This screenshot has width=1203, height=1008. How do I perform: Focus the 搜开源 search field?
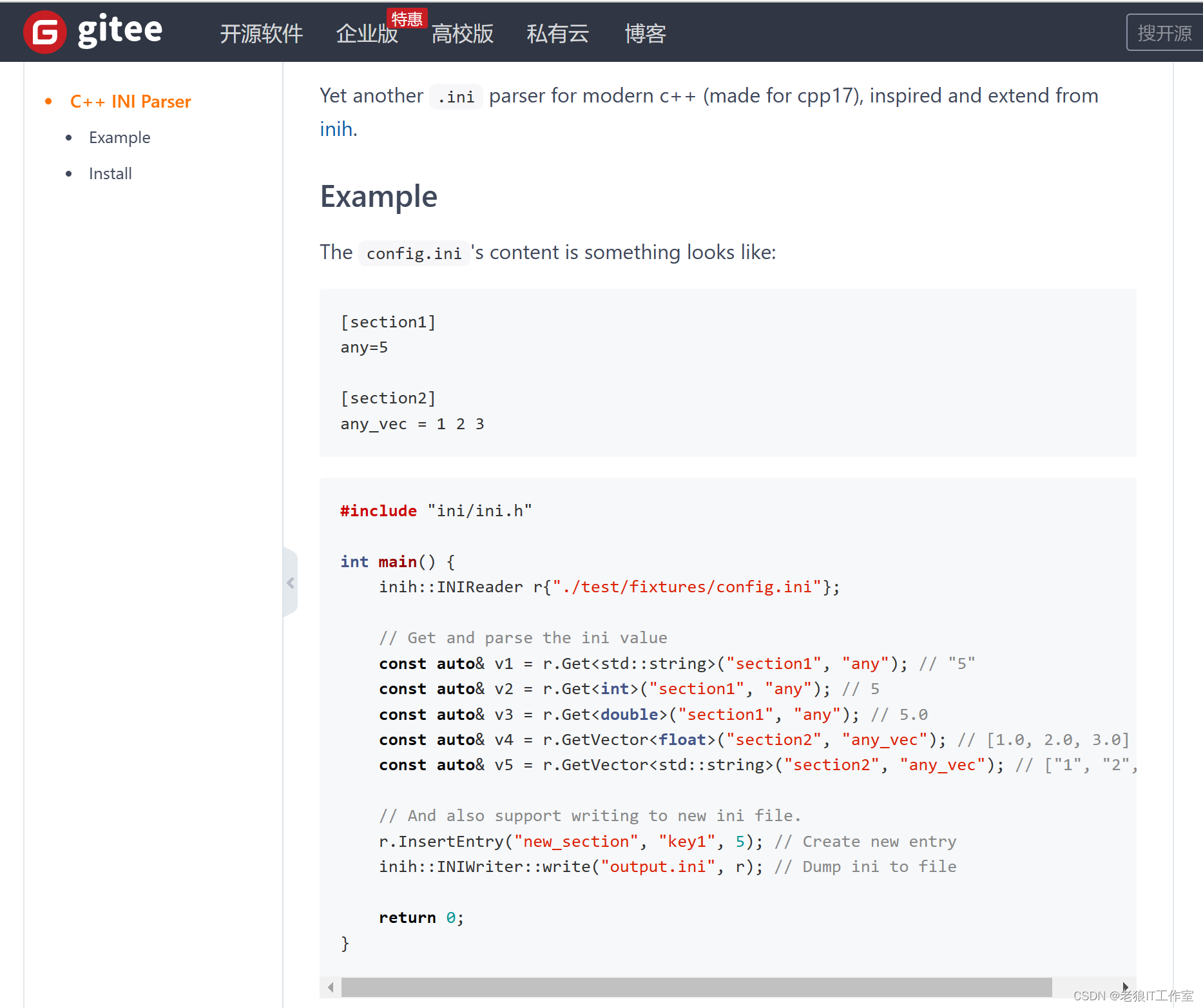[x=1164, y=32]
